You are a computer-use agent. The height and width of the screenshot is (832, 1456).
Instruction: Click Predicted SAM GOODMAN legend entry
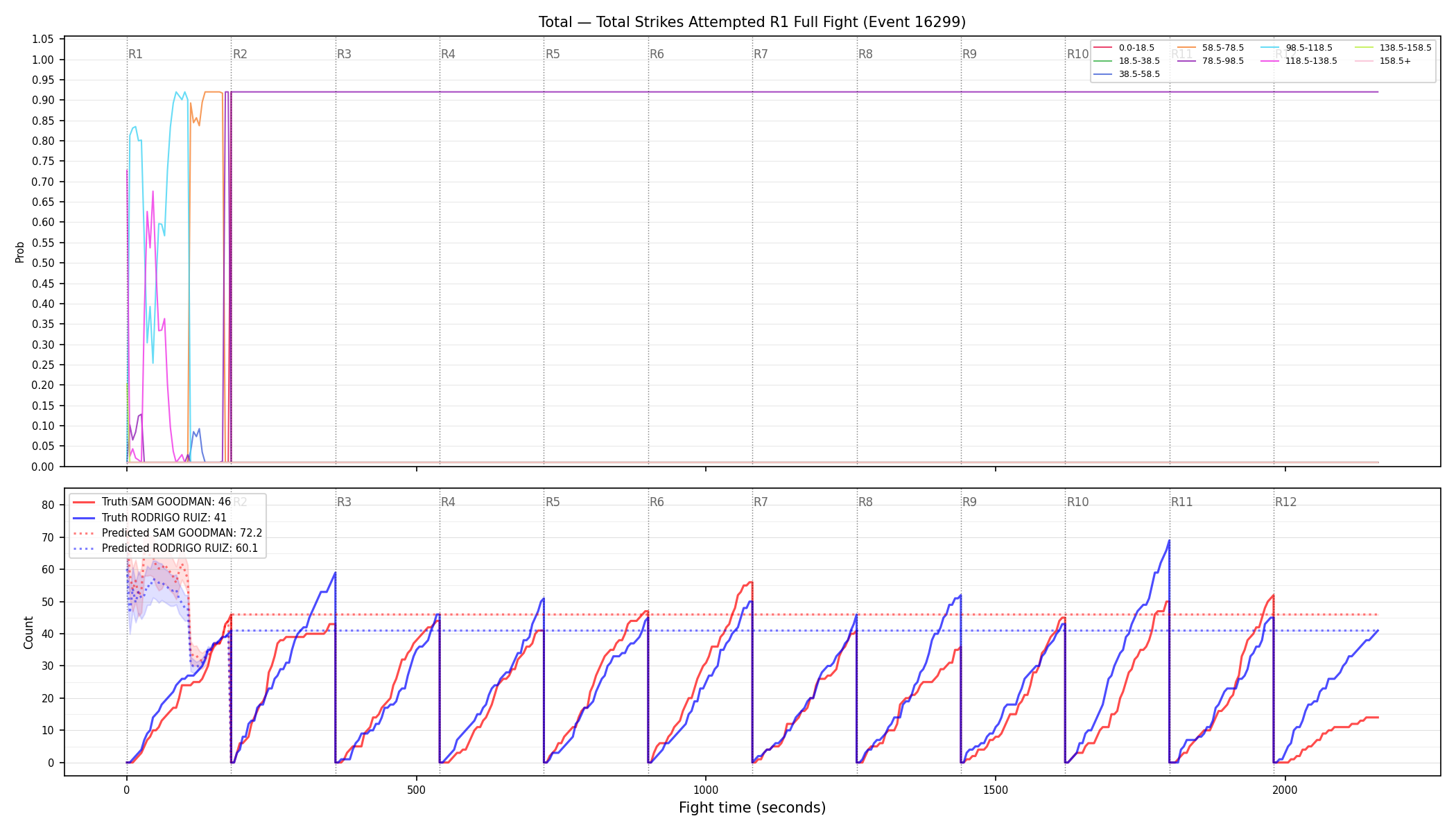point(168,533)
